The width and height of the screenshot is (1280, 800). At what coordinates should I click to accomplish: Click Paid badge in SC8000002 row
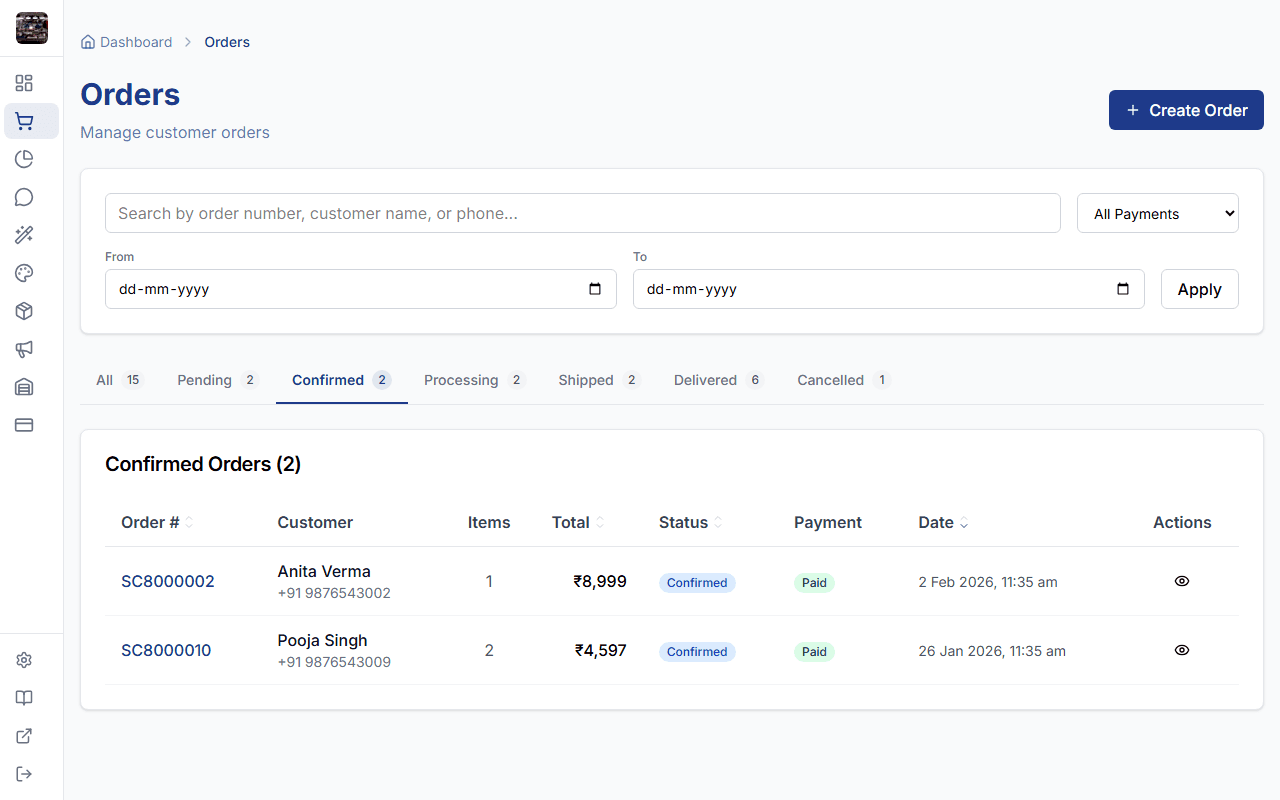[x=814, y=583]
